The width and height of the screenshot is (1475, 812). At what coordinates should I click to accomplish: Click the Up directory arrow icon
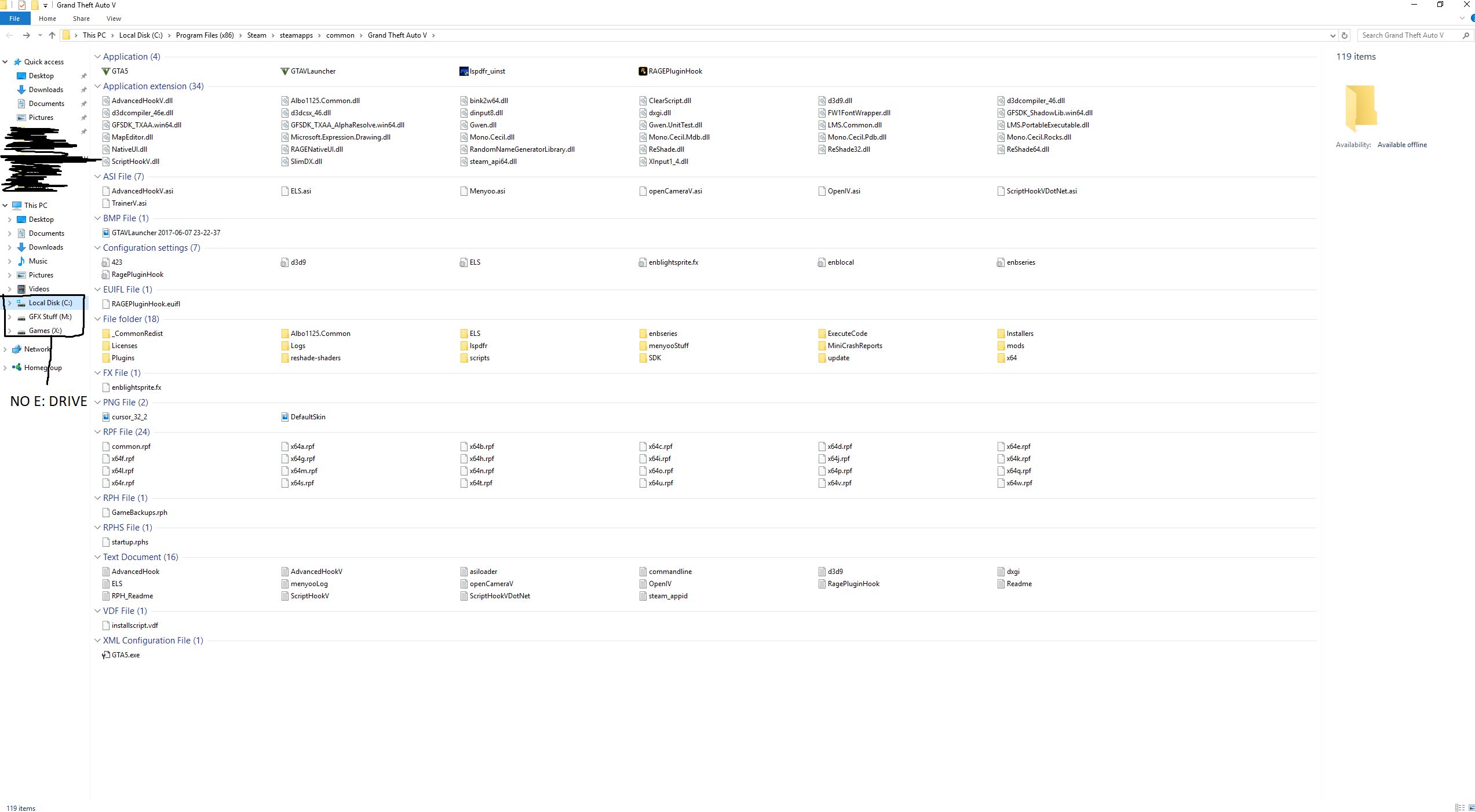pos(52,35)
